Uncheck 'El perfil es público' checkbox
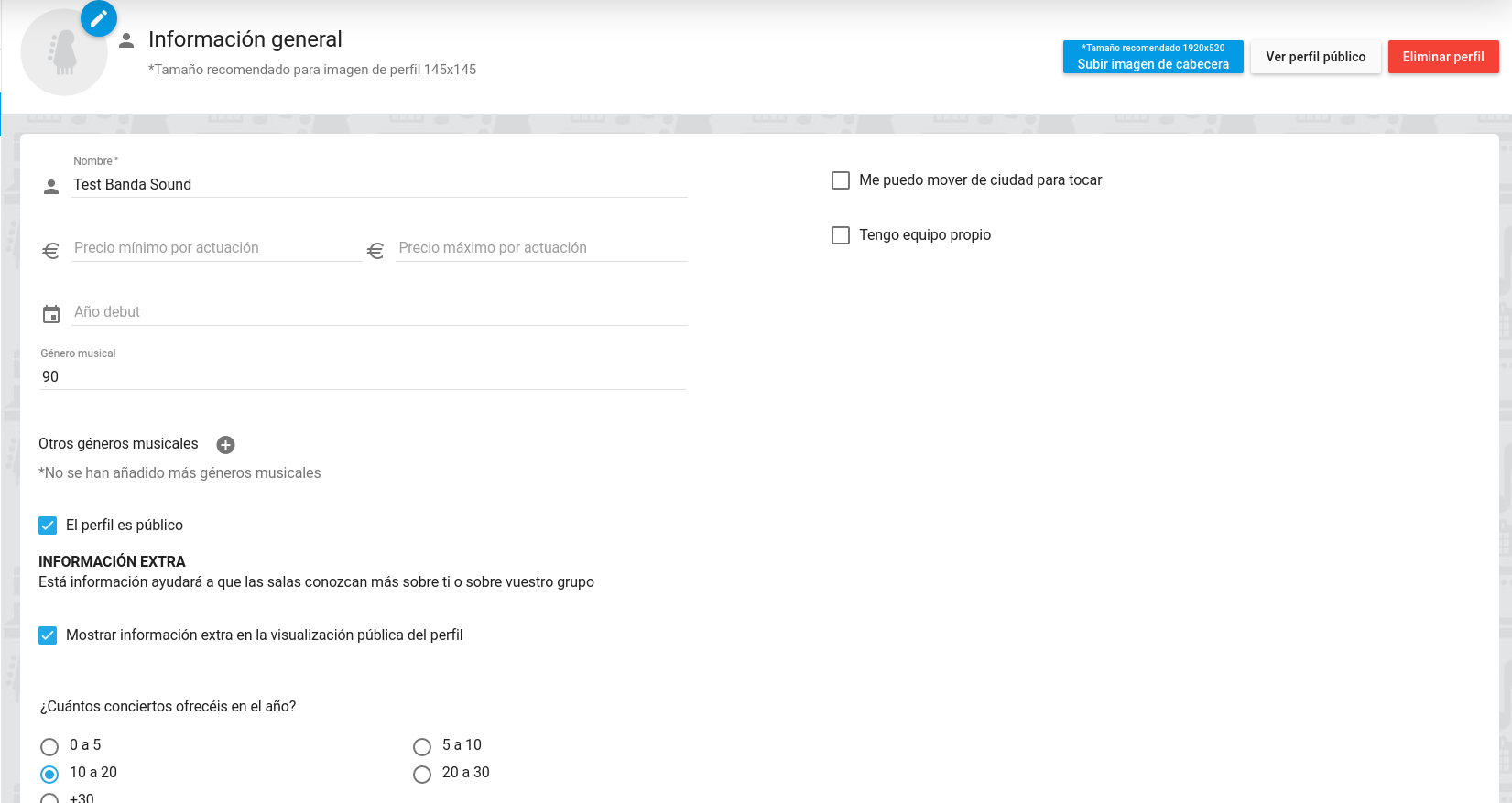Image resolution: width=1512 pixels, height=803 pixels. [48, 526]
